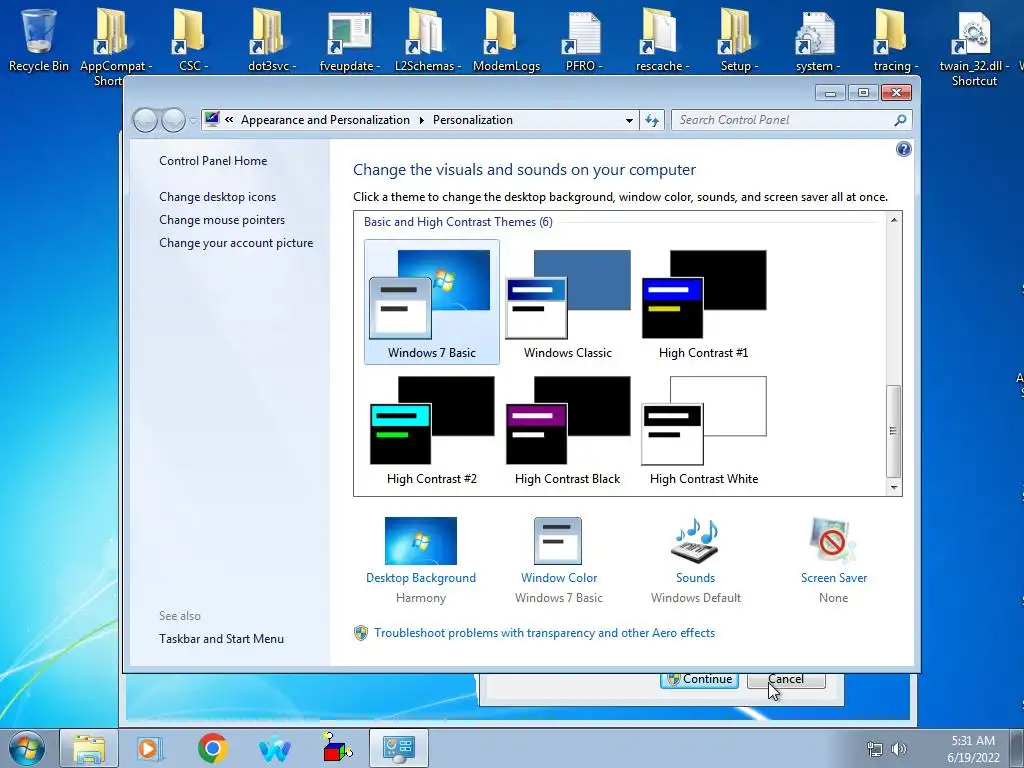Click the Window Color icon

558,541
